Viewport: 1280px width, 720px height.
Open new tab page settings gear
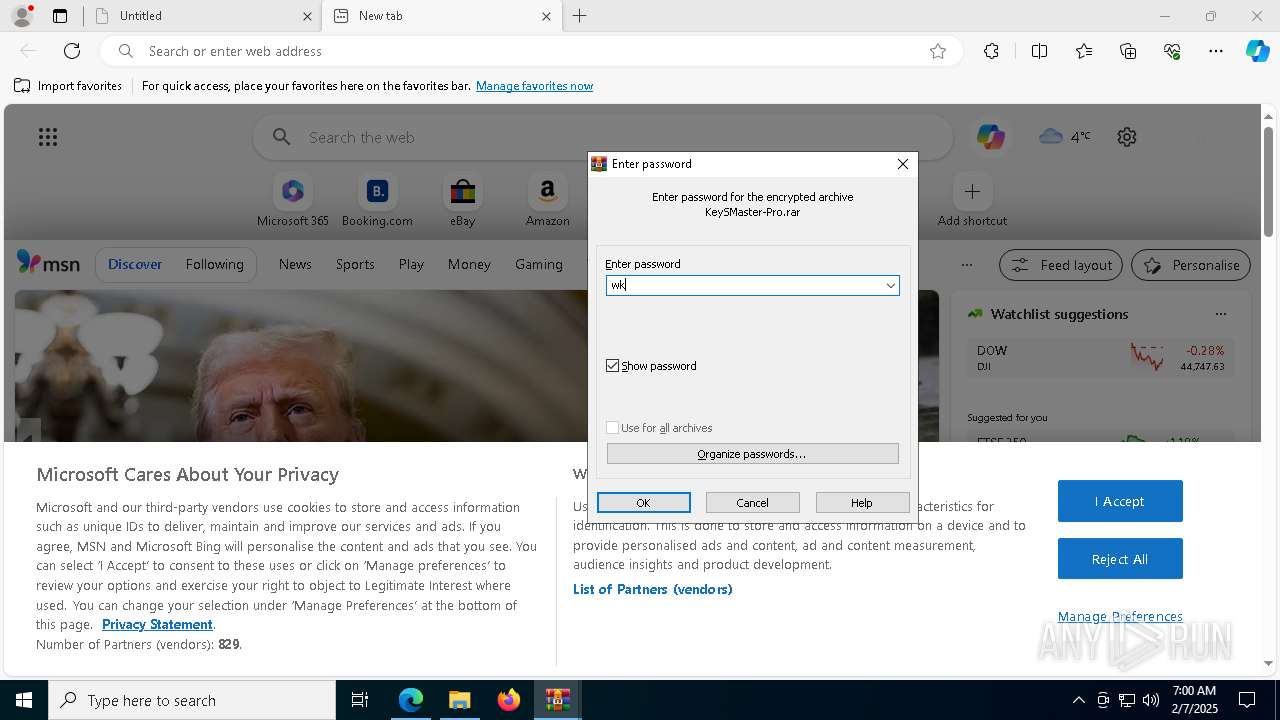coord(1127,137)
